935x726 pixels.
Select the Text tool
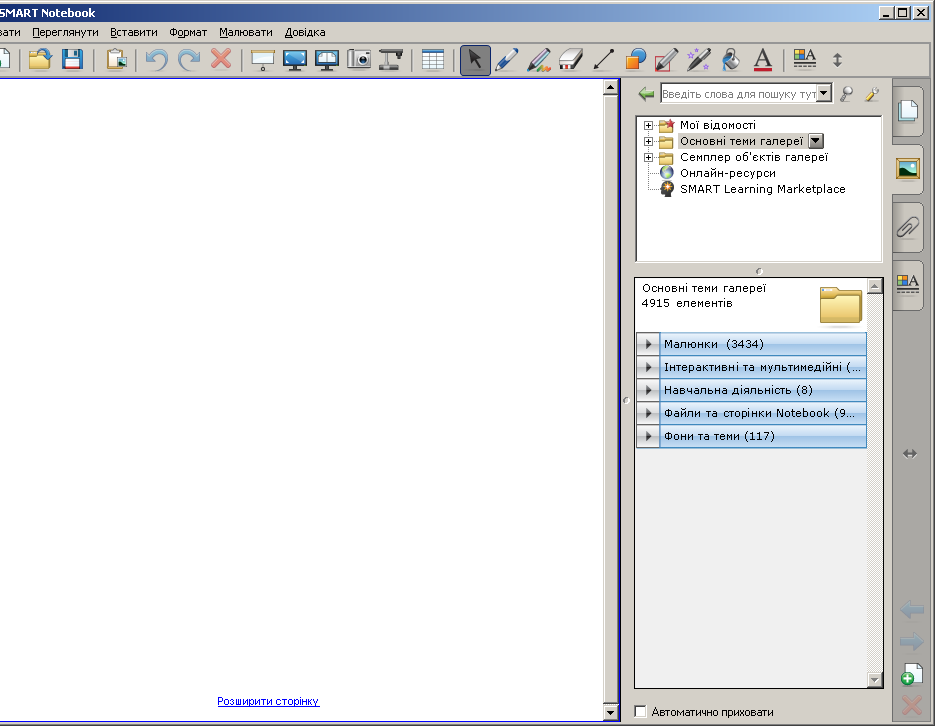763,60
